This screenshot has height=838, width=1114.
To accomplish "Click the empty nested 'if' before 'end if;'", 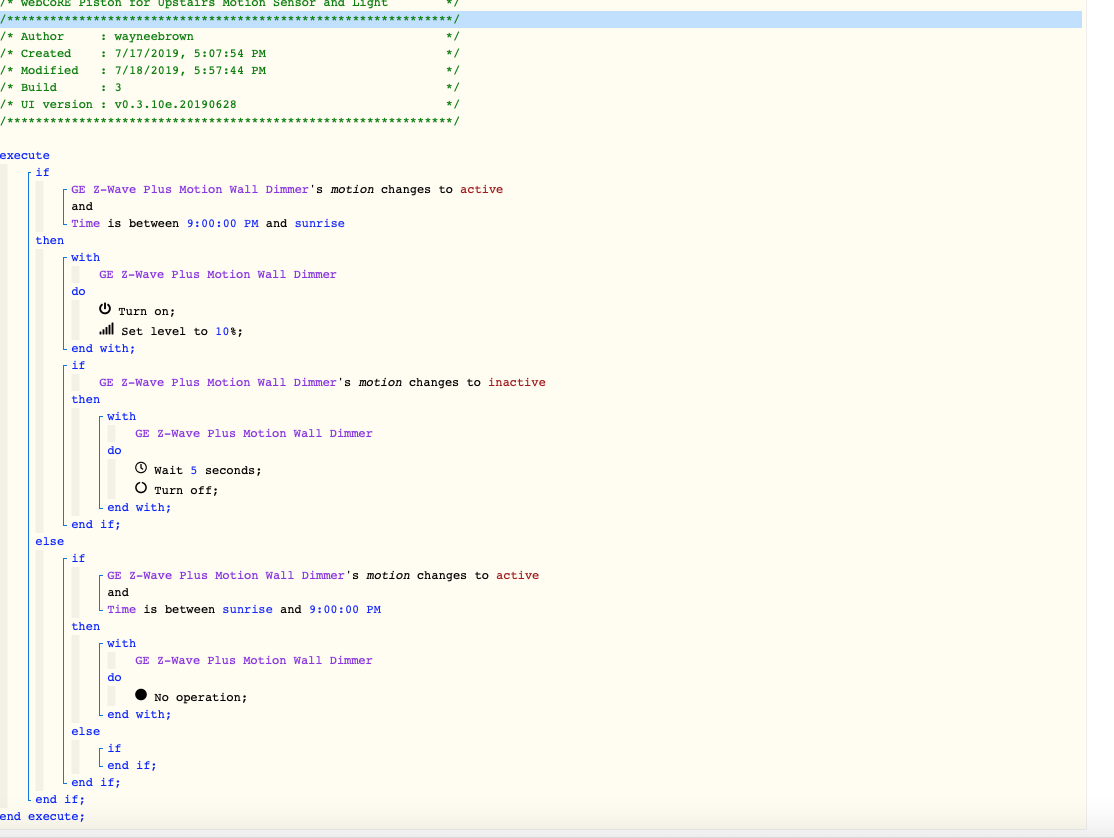I will tap(114, 749).
